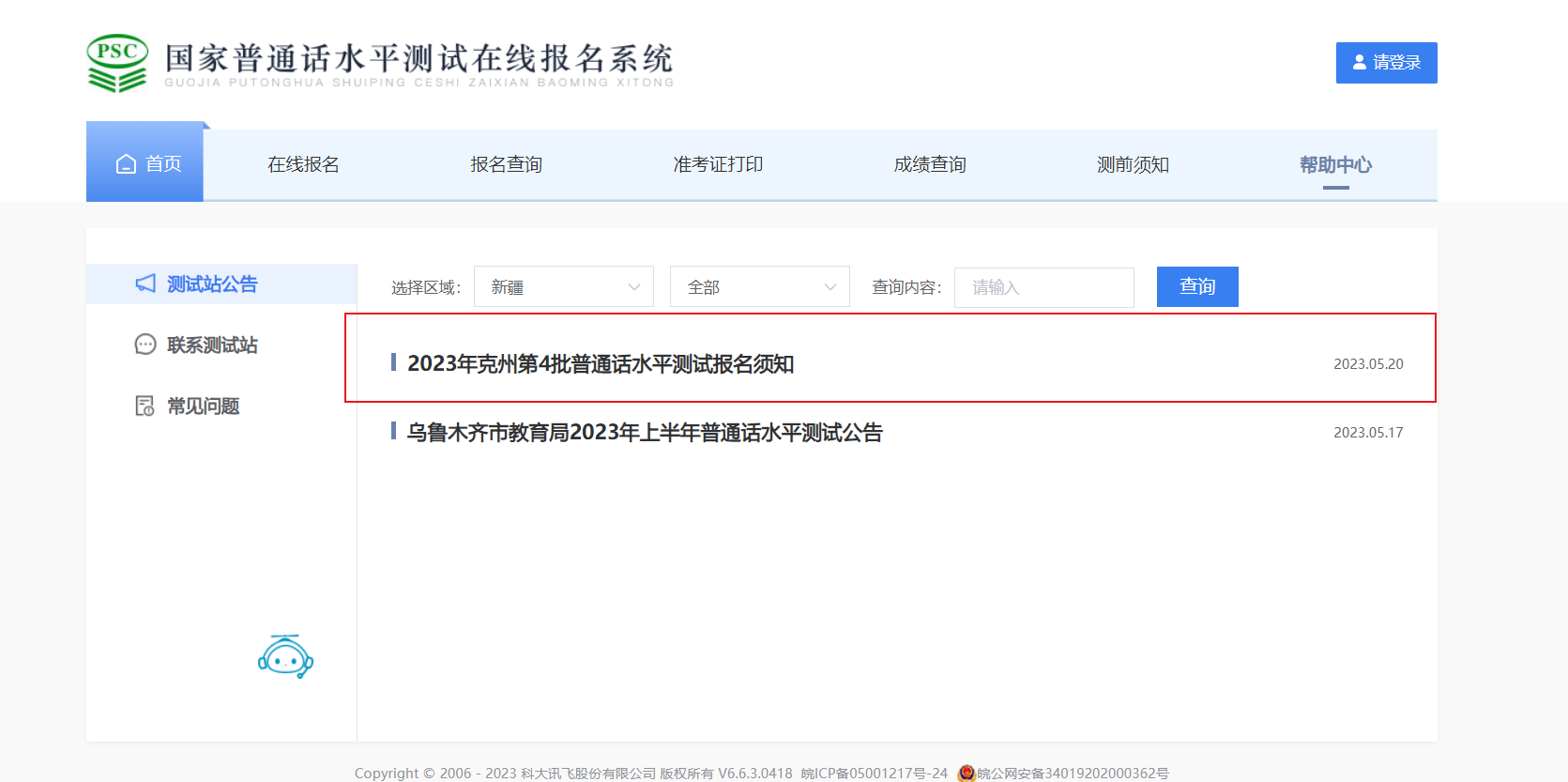
Task: Go to 报名查询 tab
Action: tap(506, 164)
